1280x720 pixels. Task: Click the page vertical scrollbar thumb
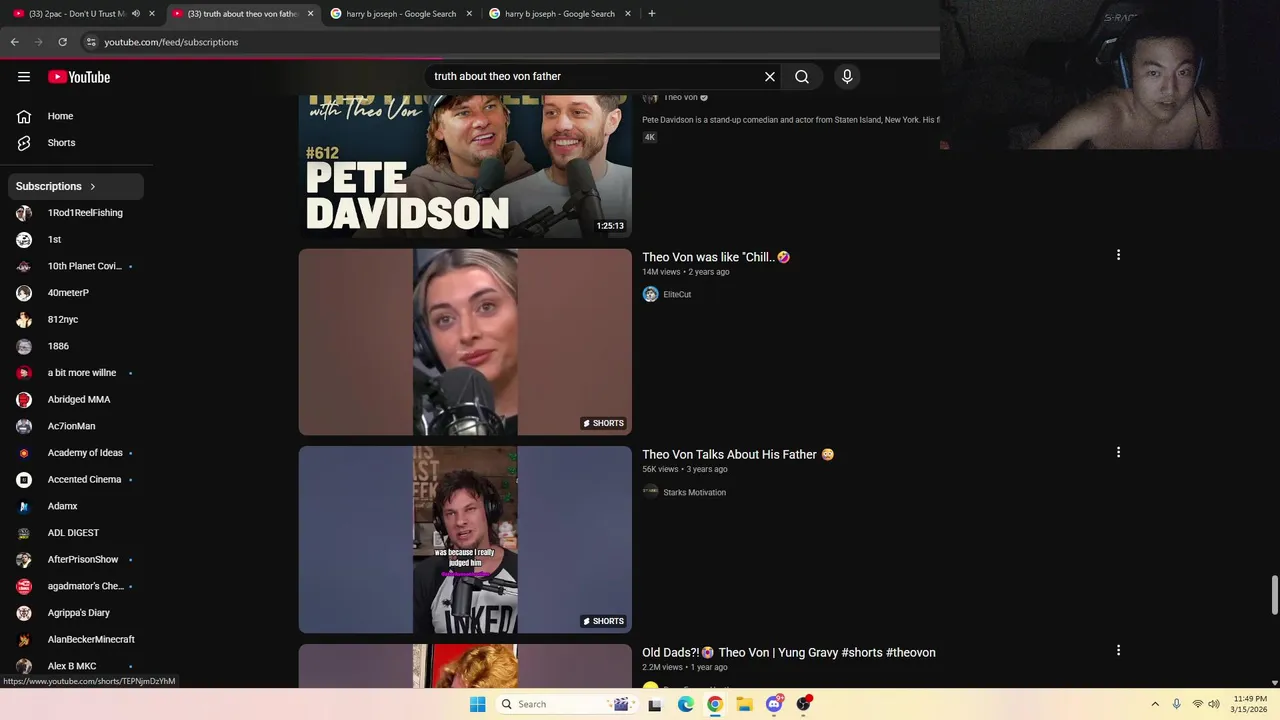coord(1274,596)
